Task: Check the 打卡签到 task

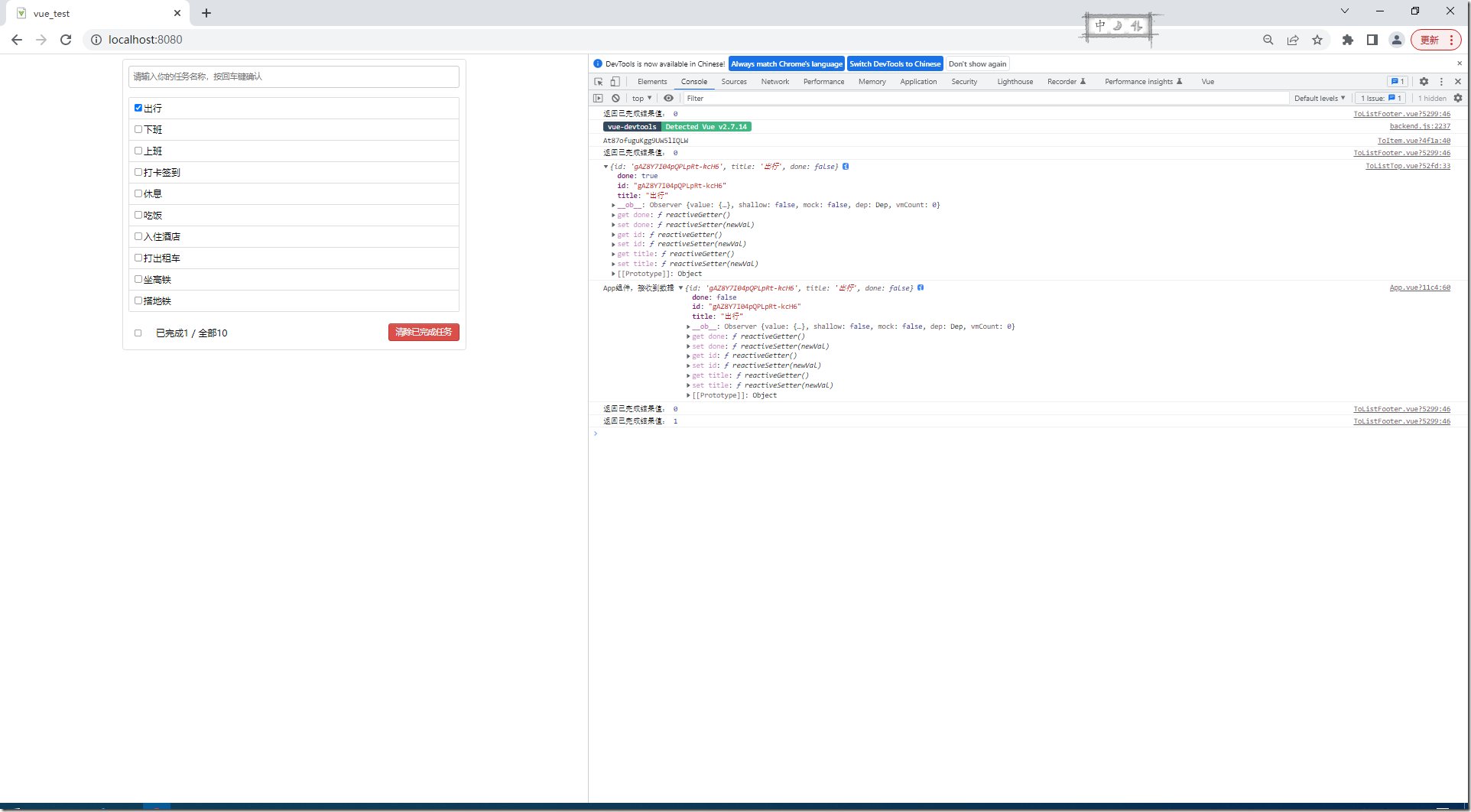Action: pyautogui.click(x=138, y=172)
